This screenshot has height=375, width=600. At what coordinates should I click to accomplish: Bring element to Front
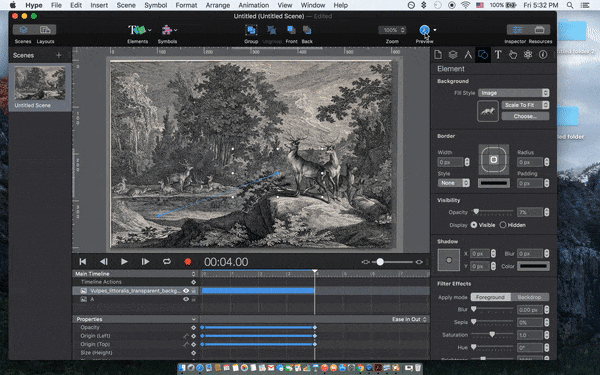click(x=291, y=30)
